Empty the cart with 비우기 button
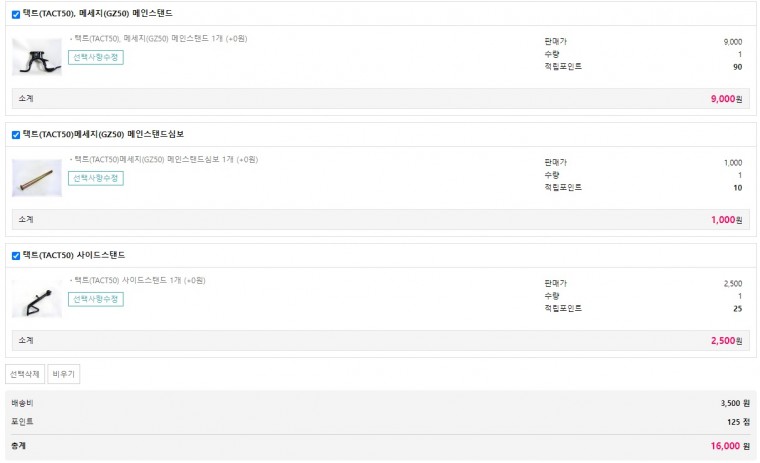 (63, 374)
